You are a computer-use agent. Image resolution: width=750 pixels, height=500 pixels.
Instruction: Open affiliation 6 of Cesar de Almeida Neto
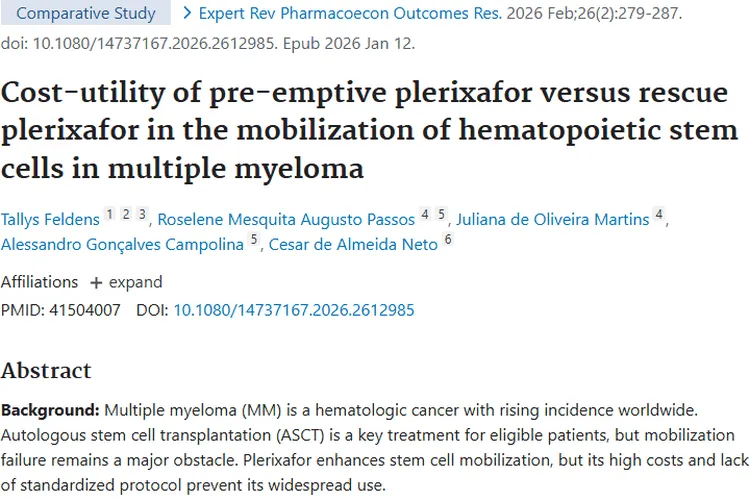[x=449, y=240]
